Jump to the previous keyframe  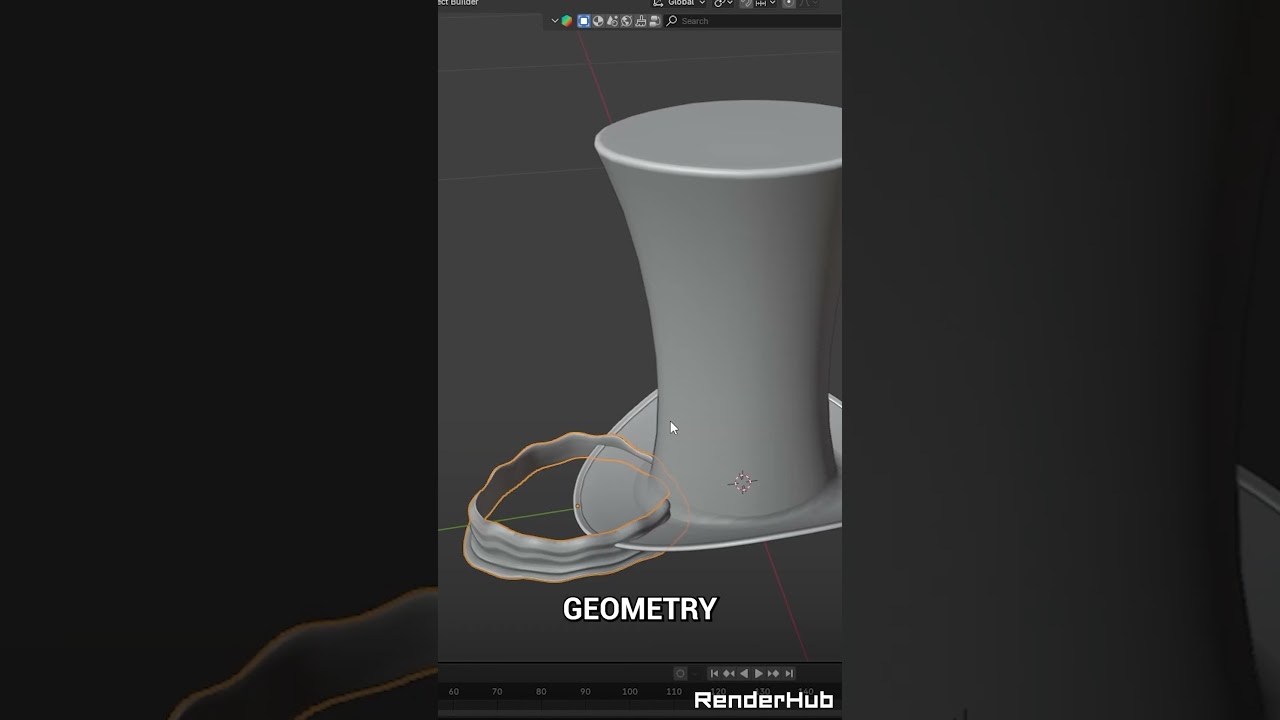(x=729, y=673)
